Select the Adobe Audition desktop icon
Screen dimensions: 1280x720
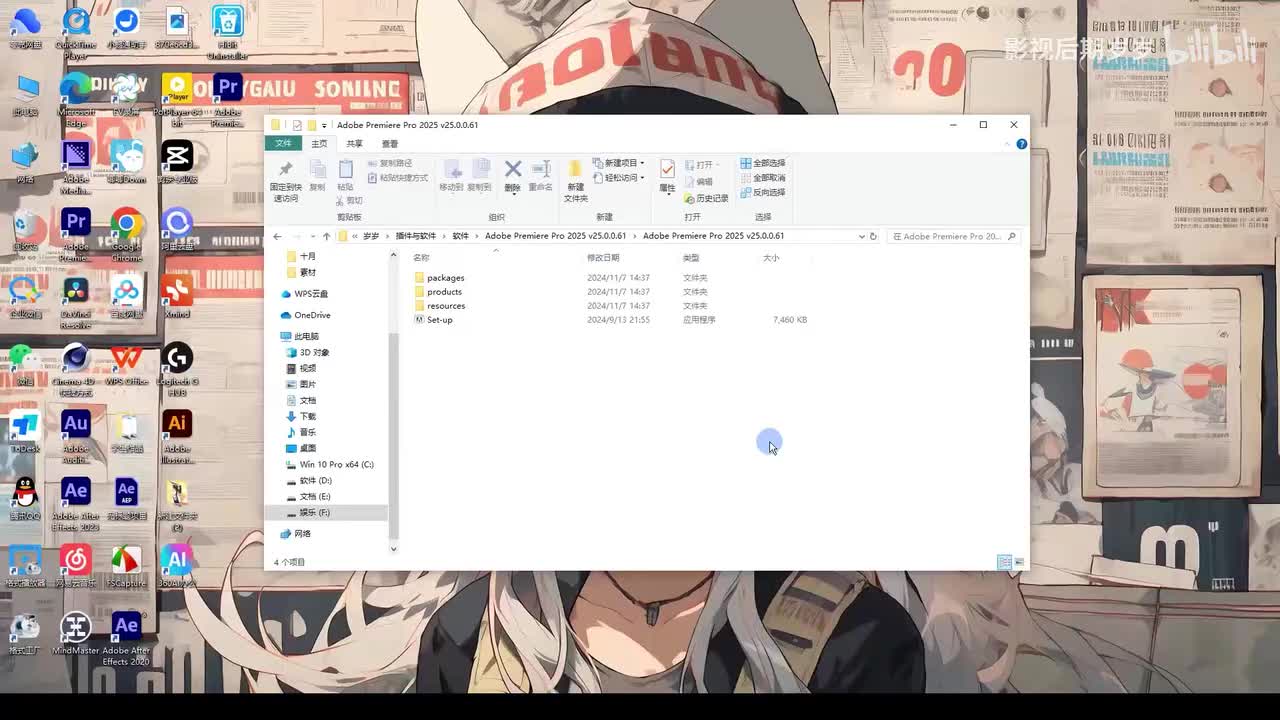point(76,437)
